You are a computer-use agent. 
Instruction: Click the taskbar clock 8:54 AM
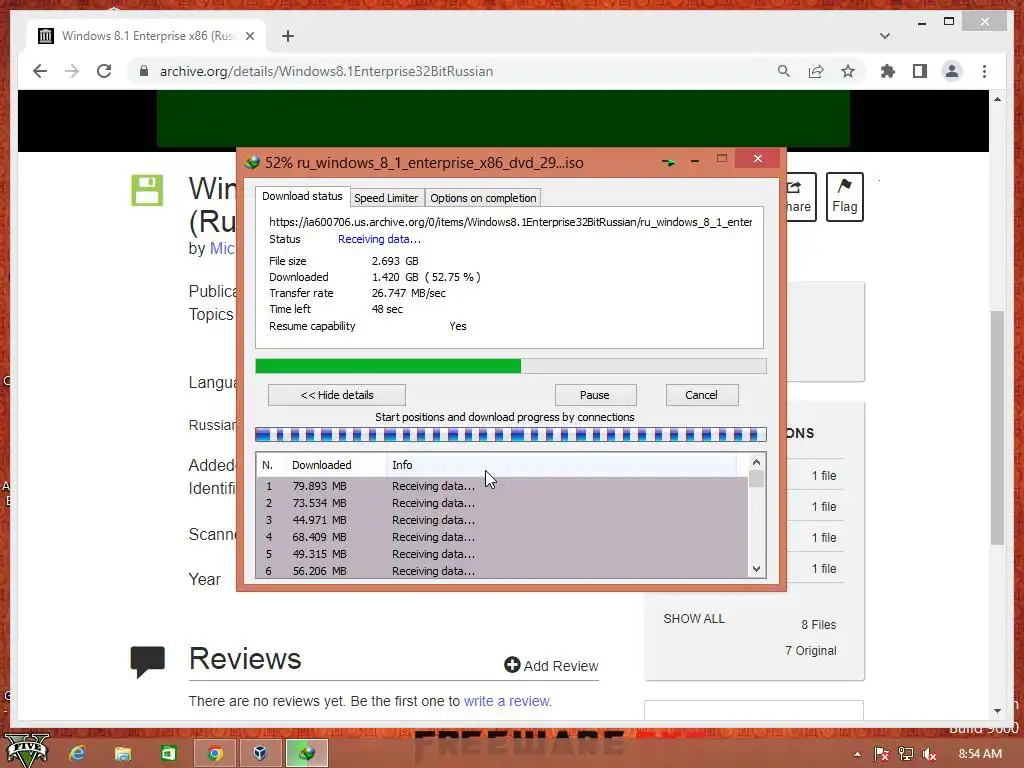click(980, 754)
